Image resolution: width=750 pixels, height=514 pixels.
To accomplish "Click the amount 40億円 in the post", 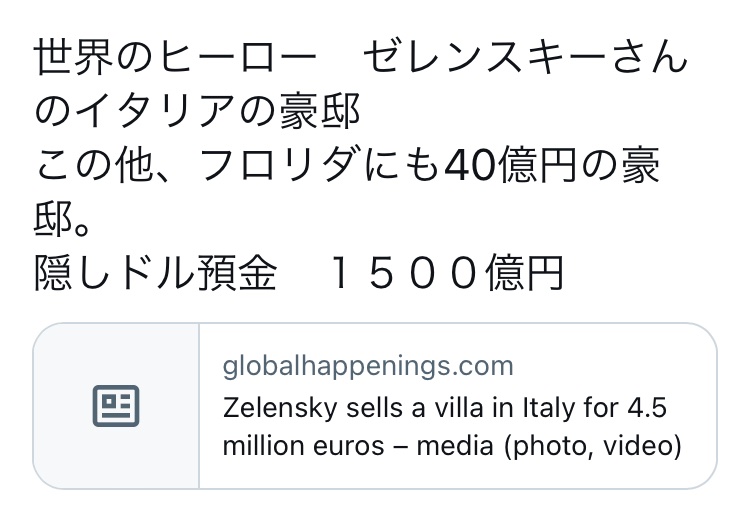I will pos(506,166).
